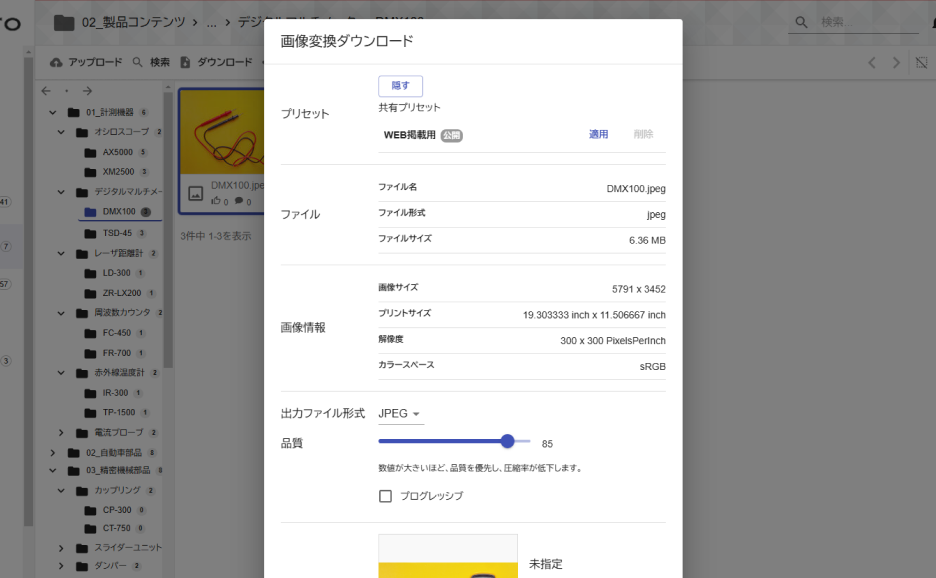Image resolution: width=936 pixels, height=578 pixels.
Task: Click the disabled-looking 削除 link
Action: click(644, 134)
